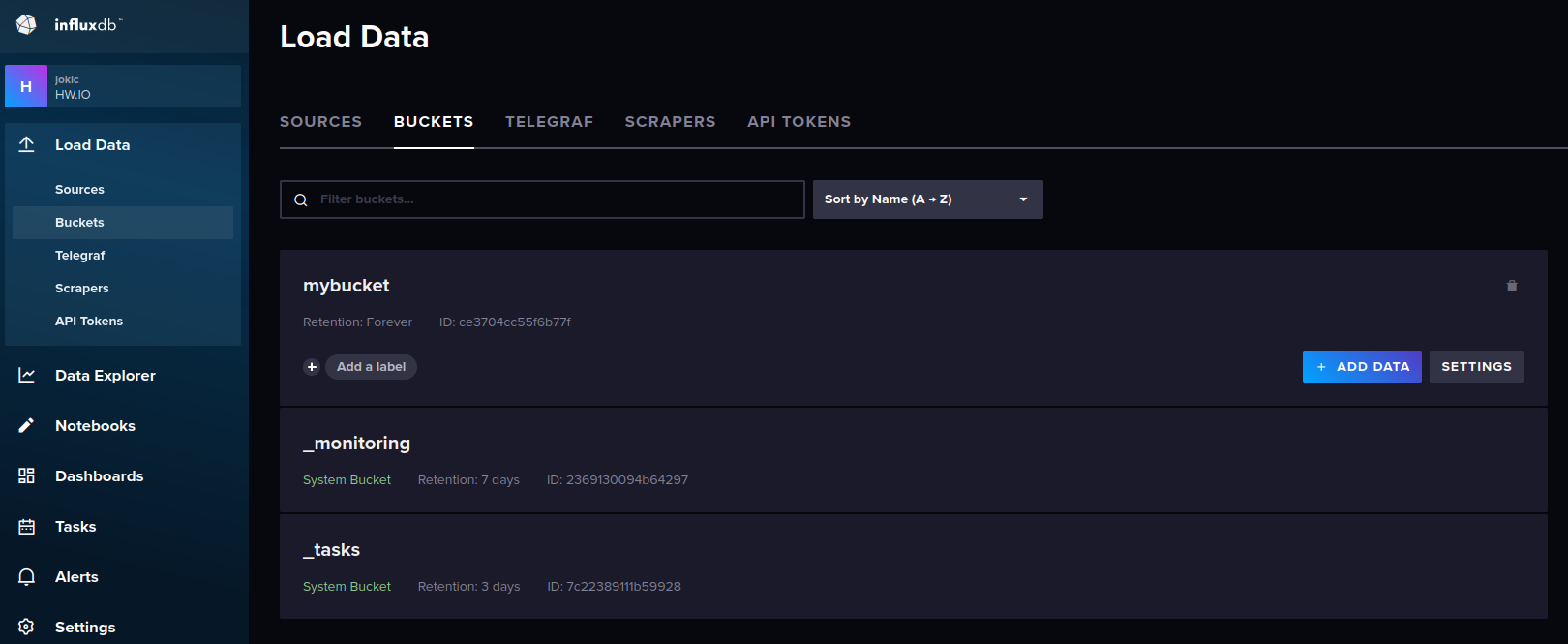Go to Notebooks page

95,426
